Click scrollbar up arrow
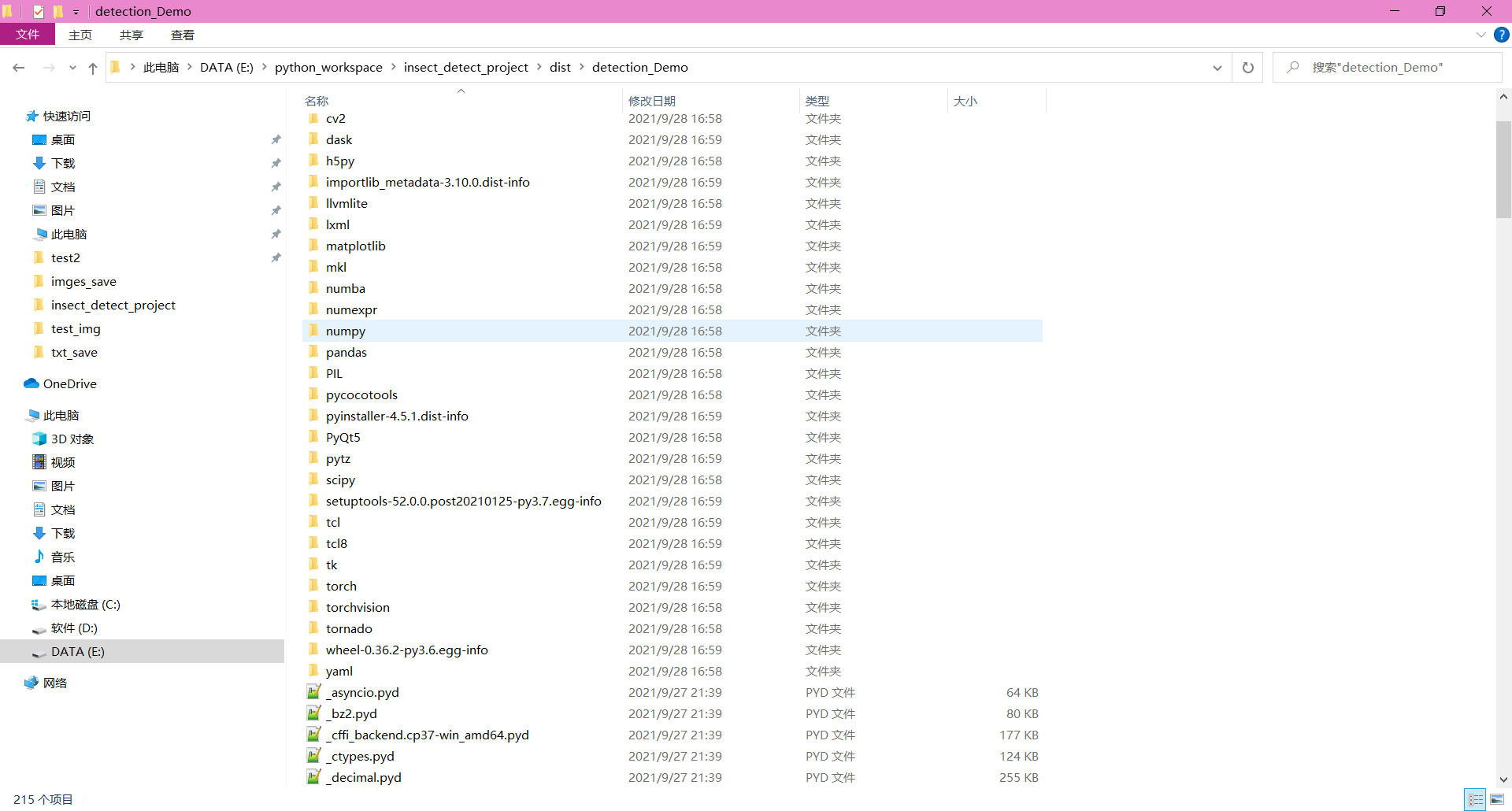Viewport: 1512px width, 811px height. tap(1503, 97)
